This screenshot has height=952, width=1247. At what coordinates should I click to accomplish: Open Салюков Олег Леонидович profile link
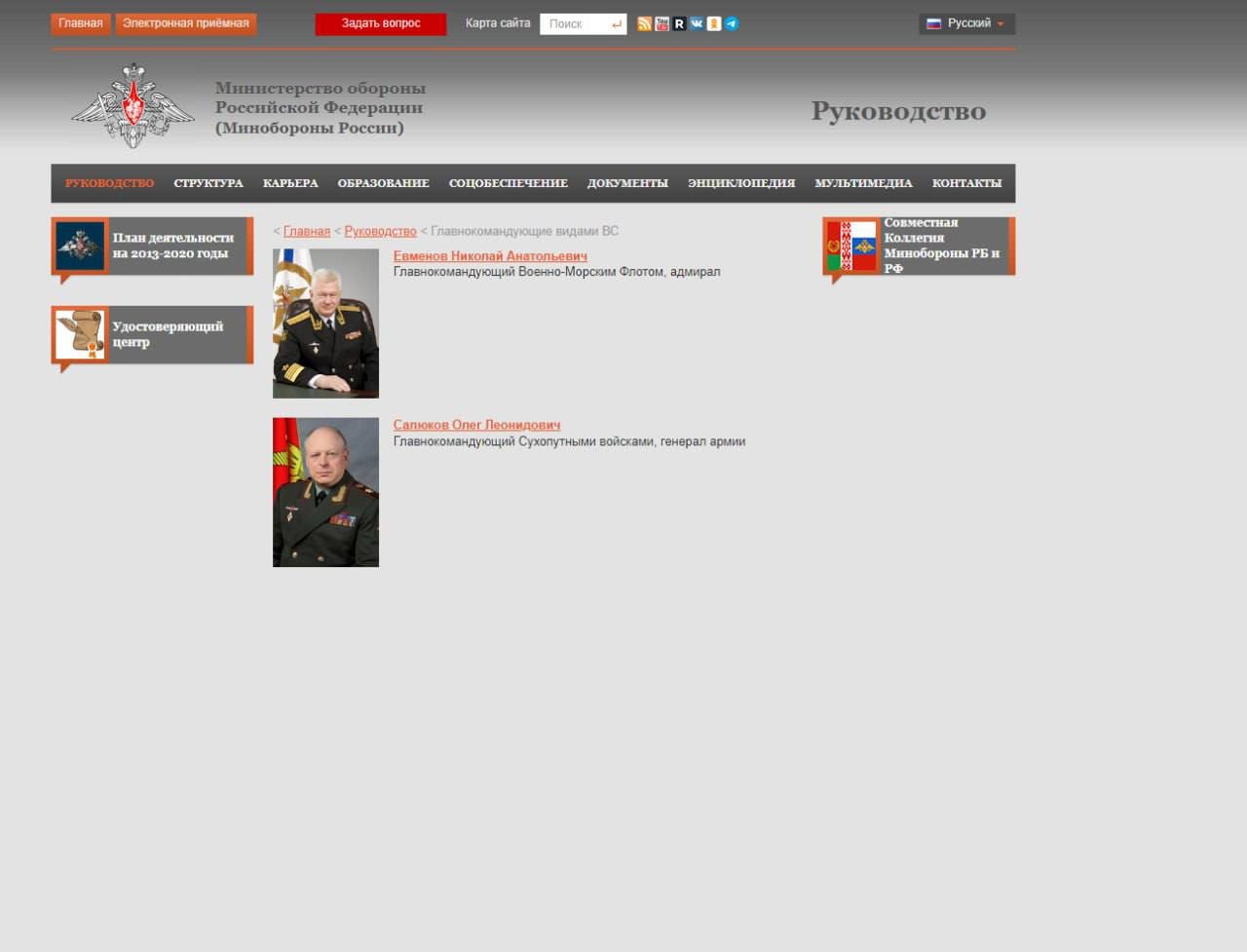476,425
